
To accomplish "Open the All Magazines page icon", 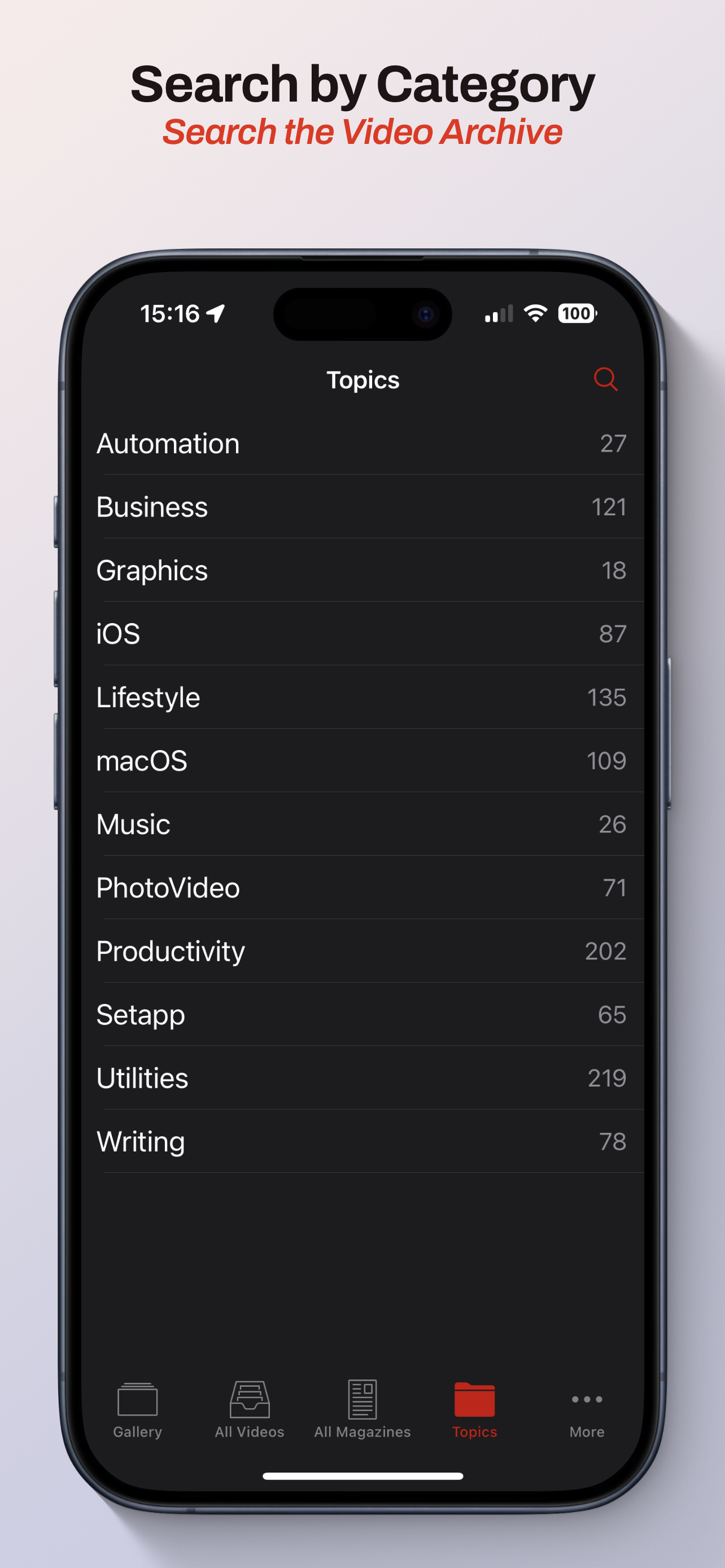I will coord(362,1399).
